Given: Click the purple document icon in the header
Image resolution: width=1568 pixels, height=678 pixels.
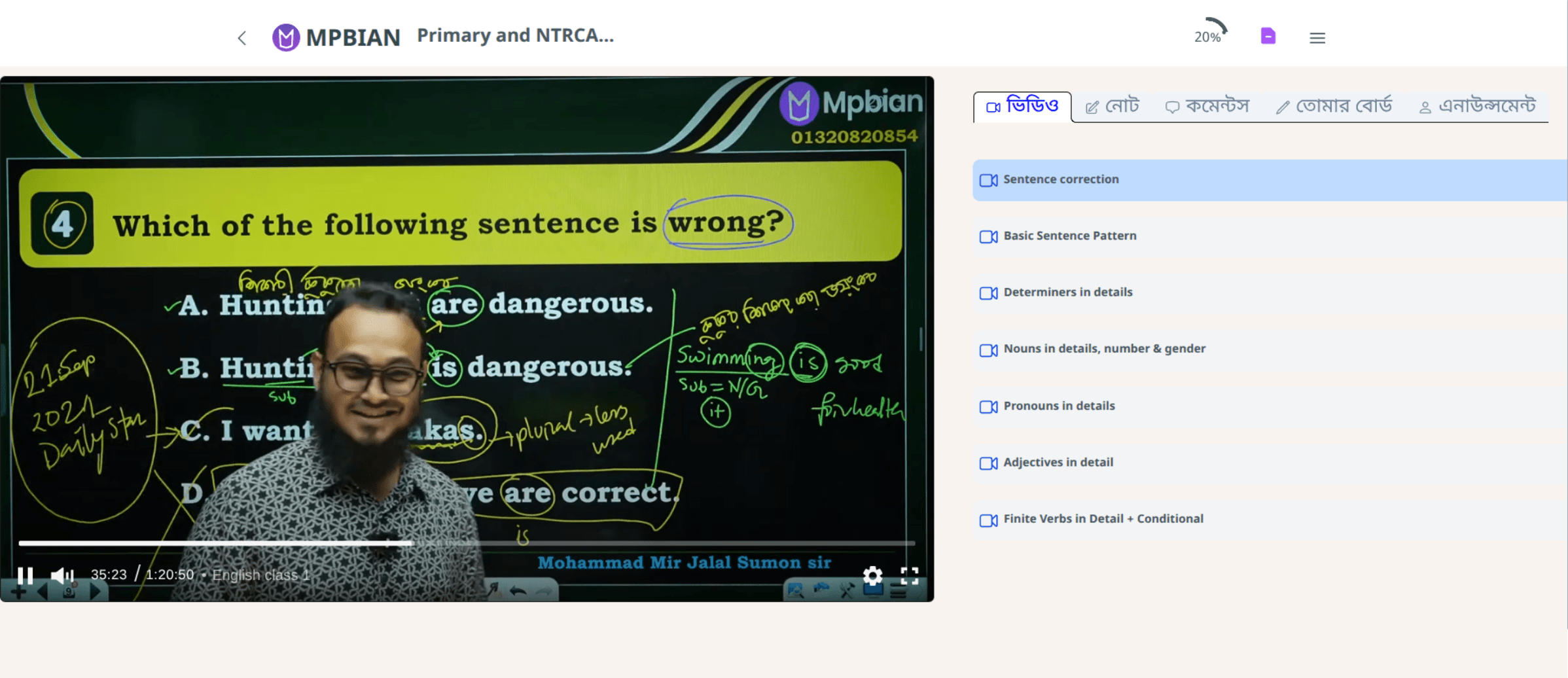Looking at the screenshot, I should click(1268, 36).
